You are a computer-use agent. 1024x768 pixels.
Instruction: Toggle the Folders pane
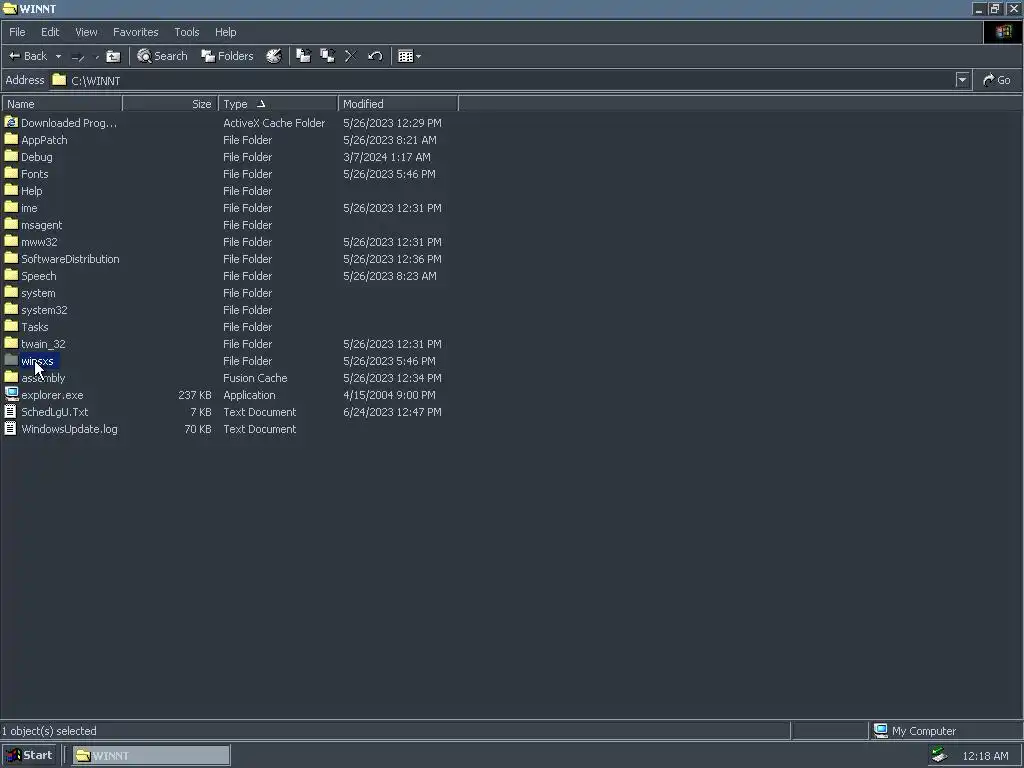point(227,56)
